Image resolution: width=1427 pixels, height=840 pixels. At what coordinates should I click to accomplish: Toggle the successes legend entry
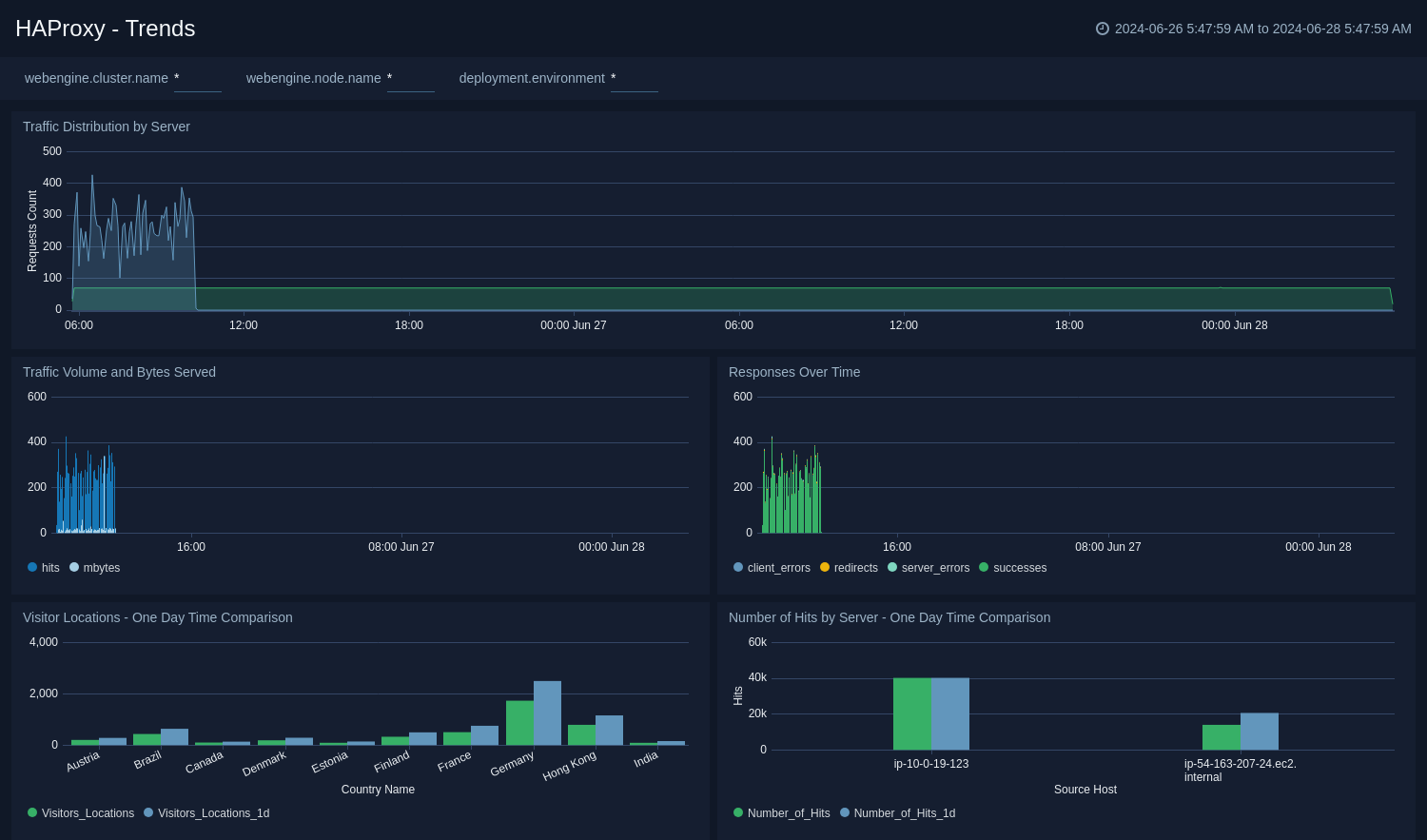pyautogui.click(x=1013, y=568)
